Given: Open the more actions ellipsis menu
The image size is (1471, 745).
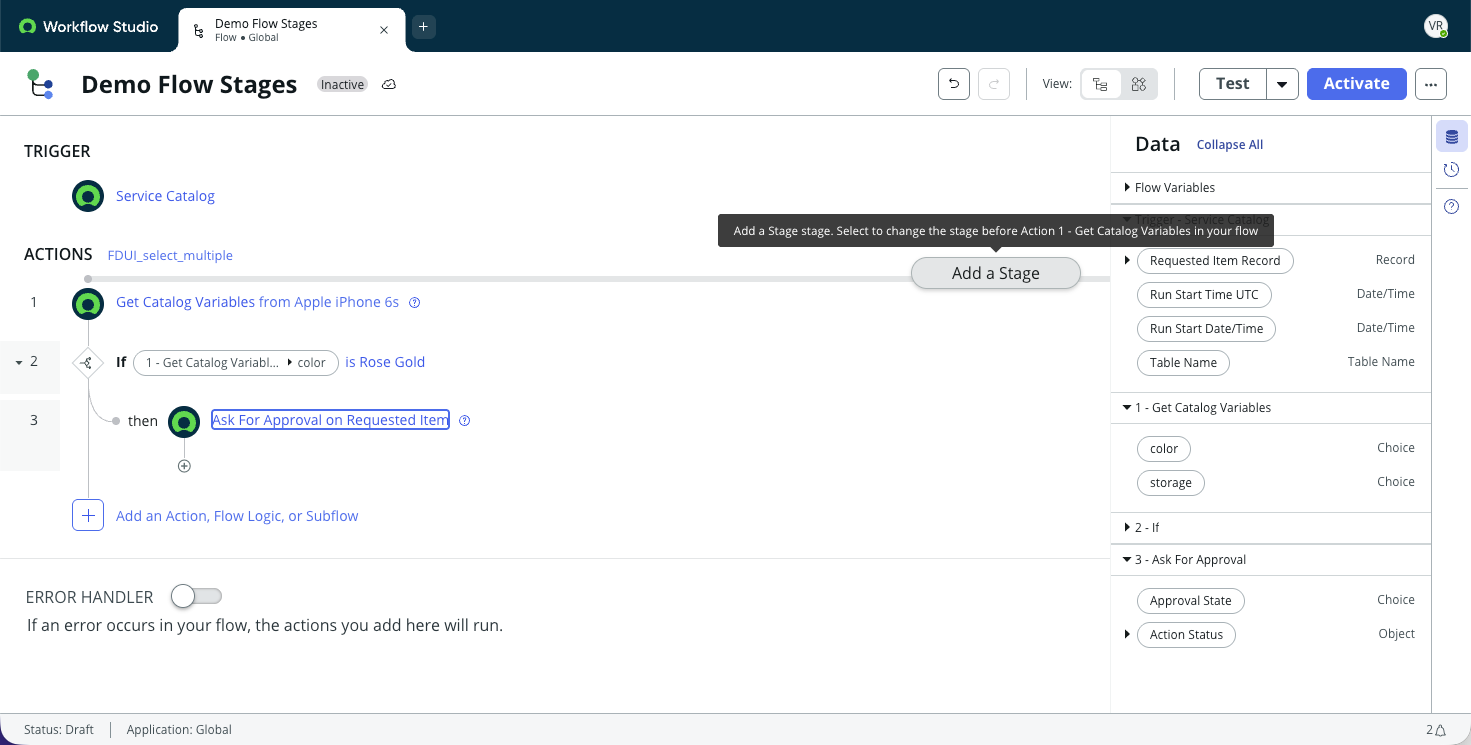Looking at the screenshot, I should (x=1431, y=84).
